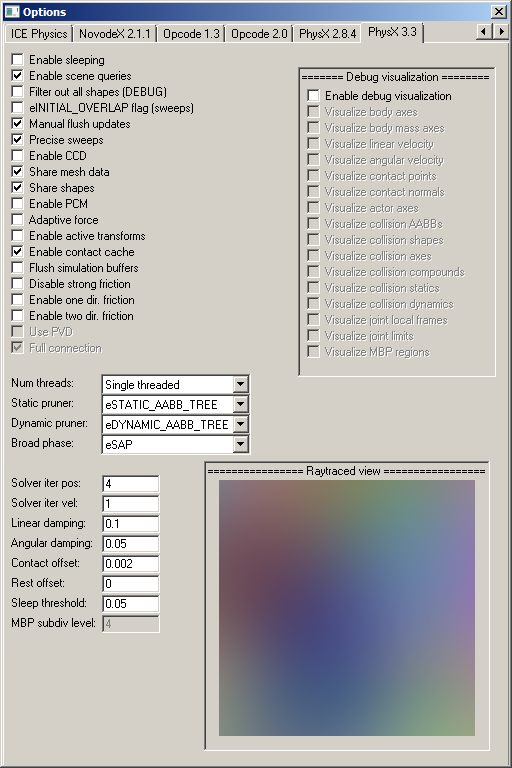Screen dimensions: 512x768
Task: Check Enable one dir. friction
Action: pos(18,300)
